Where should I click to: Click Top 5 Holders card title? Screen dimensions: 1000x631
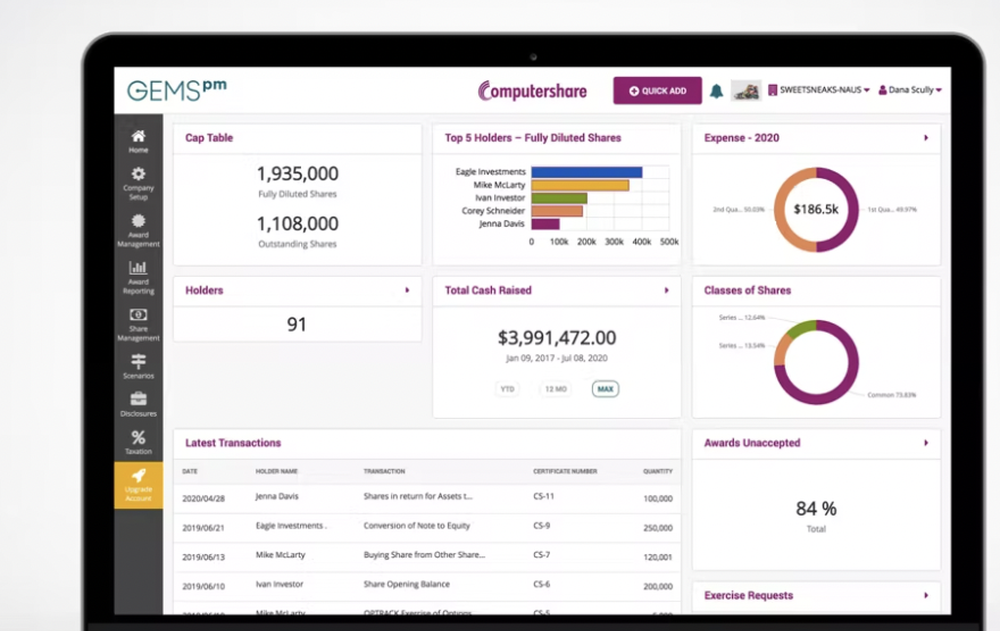point(533,138)
